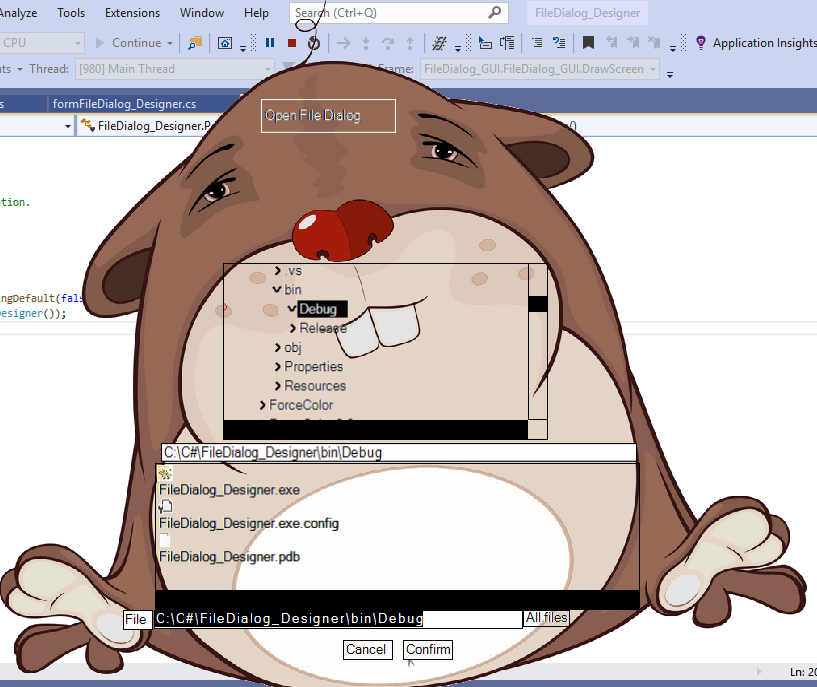
Task: Click the Decrease indent icon
Action: point(537,43)
